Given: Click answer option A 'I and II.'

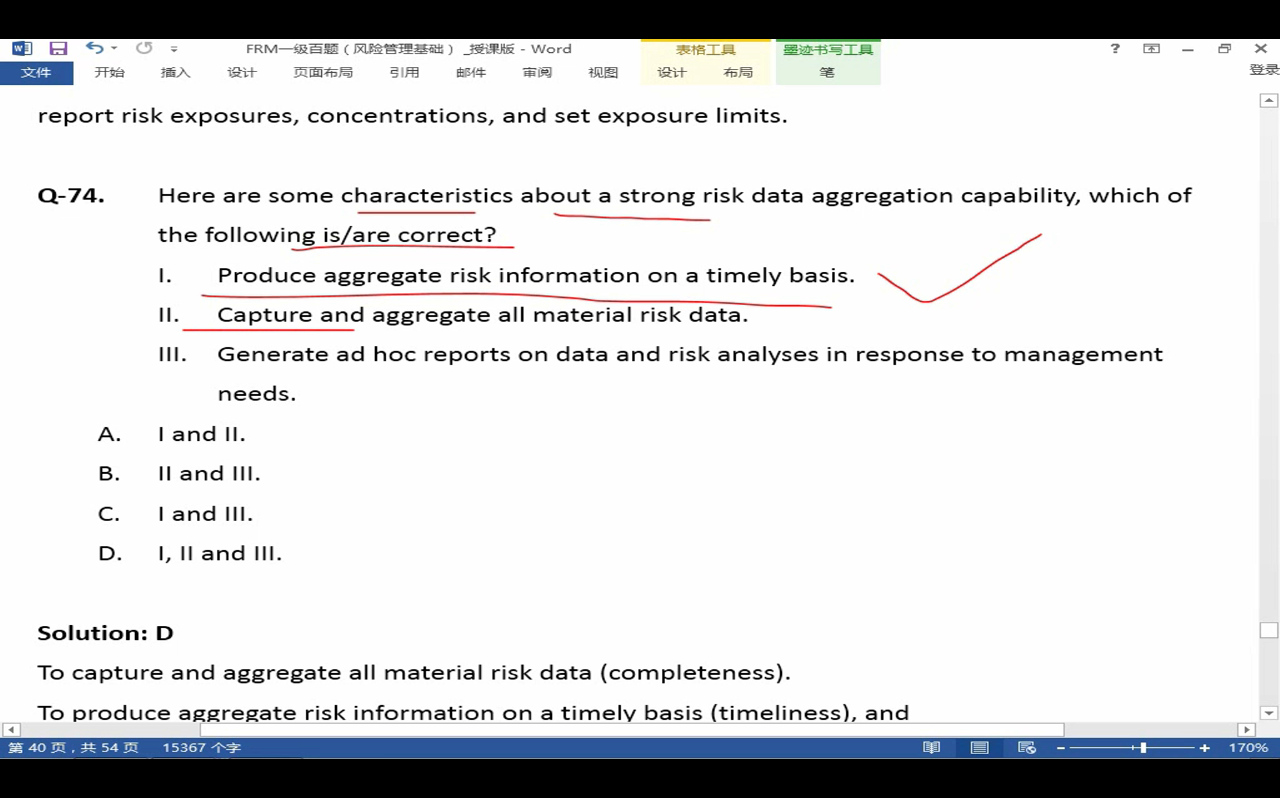Looking at the screenshot, I should 201,434.
